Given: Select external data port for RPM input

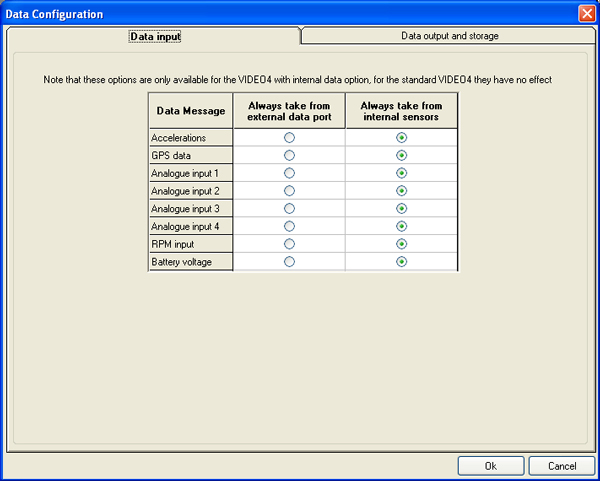Looking at the screenshot, I should pyautogui.click(x=289, y=244).
